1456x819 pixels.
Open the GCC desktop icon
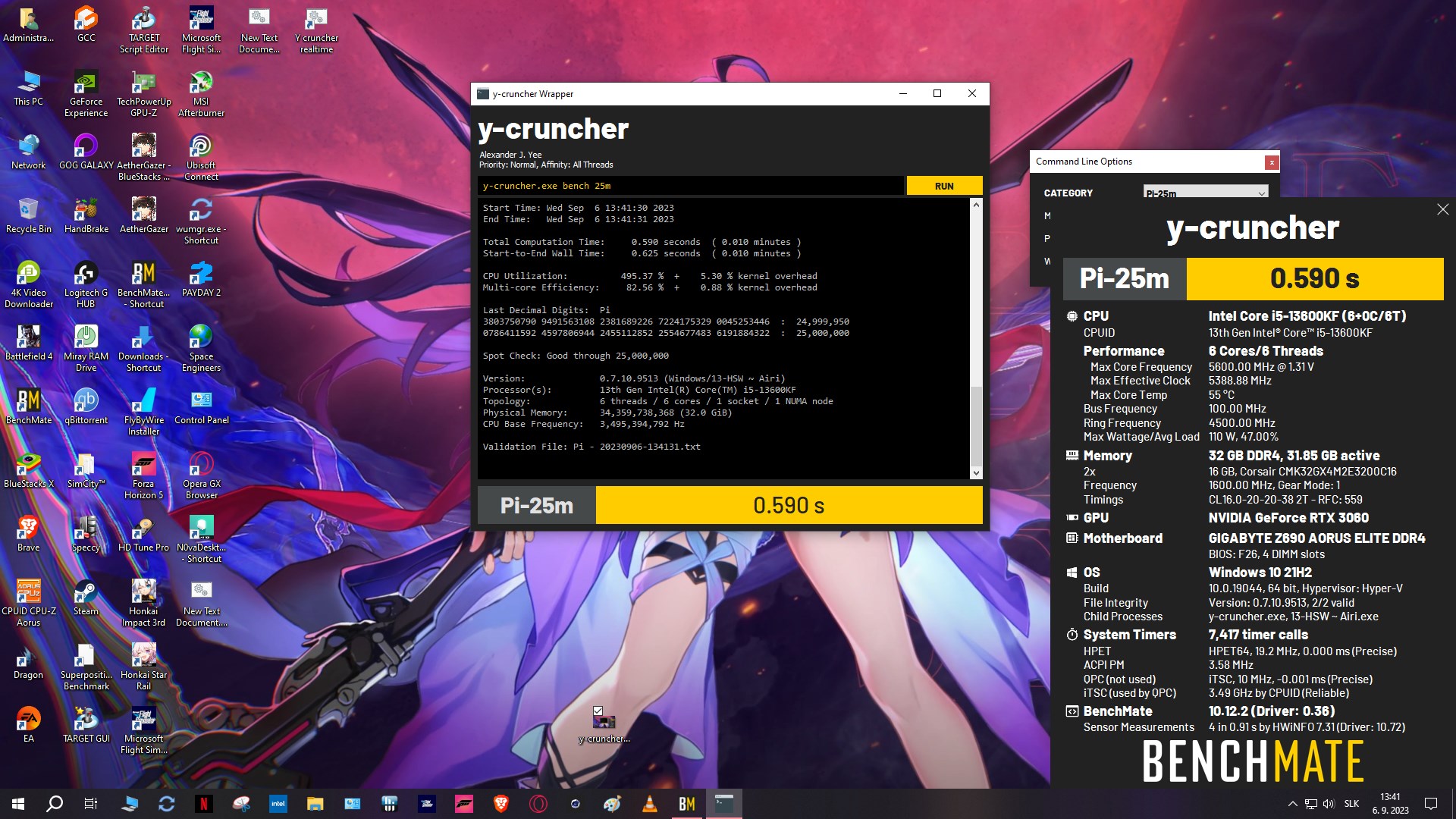86,24
